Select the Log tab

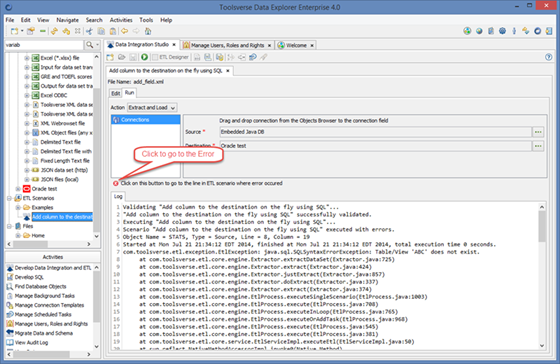[x=118, y=196]
